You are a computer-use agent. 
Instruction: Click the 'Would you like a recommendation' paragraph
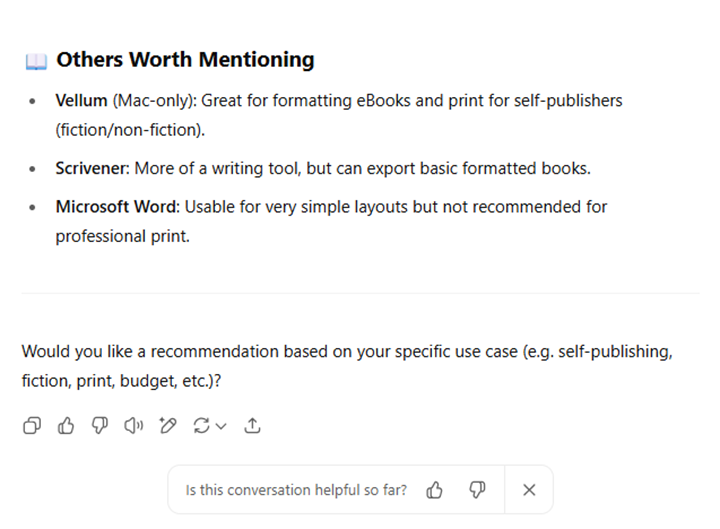click(347, 366)
